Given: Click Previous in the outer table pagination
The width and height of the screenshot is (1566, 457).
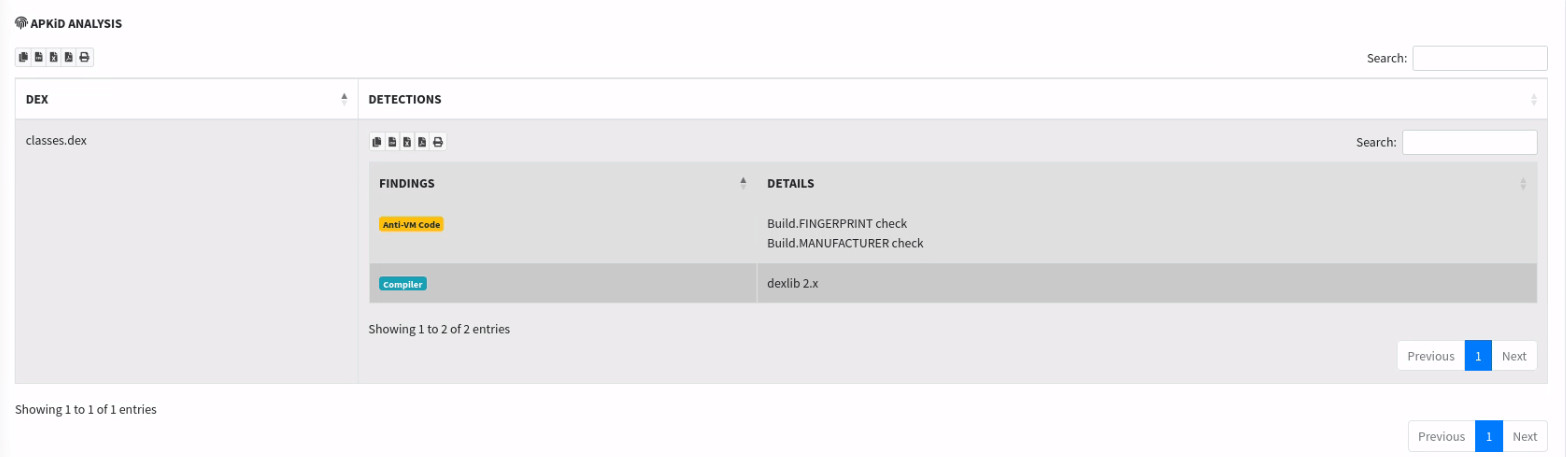Looking at the screenshot, I should tap(1441, 437).
